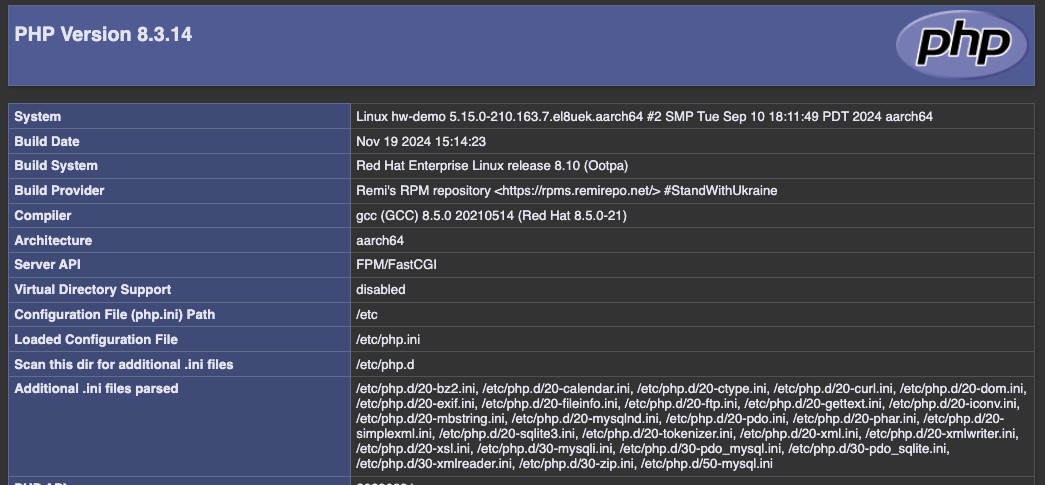Viewport: 1045px width, 485px height.
Task: Click the 20-tokenizer.ini file path
Action: [x=658, y=434]
